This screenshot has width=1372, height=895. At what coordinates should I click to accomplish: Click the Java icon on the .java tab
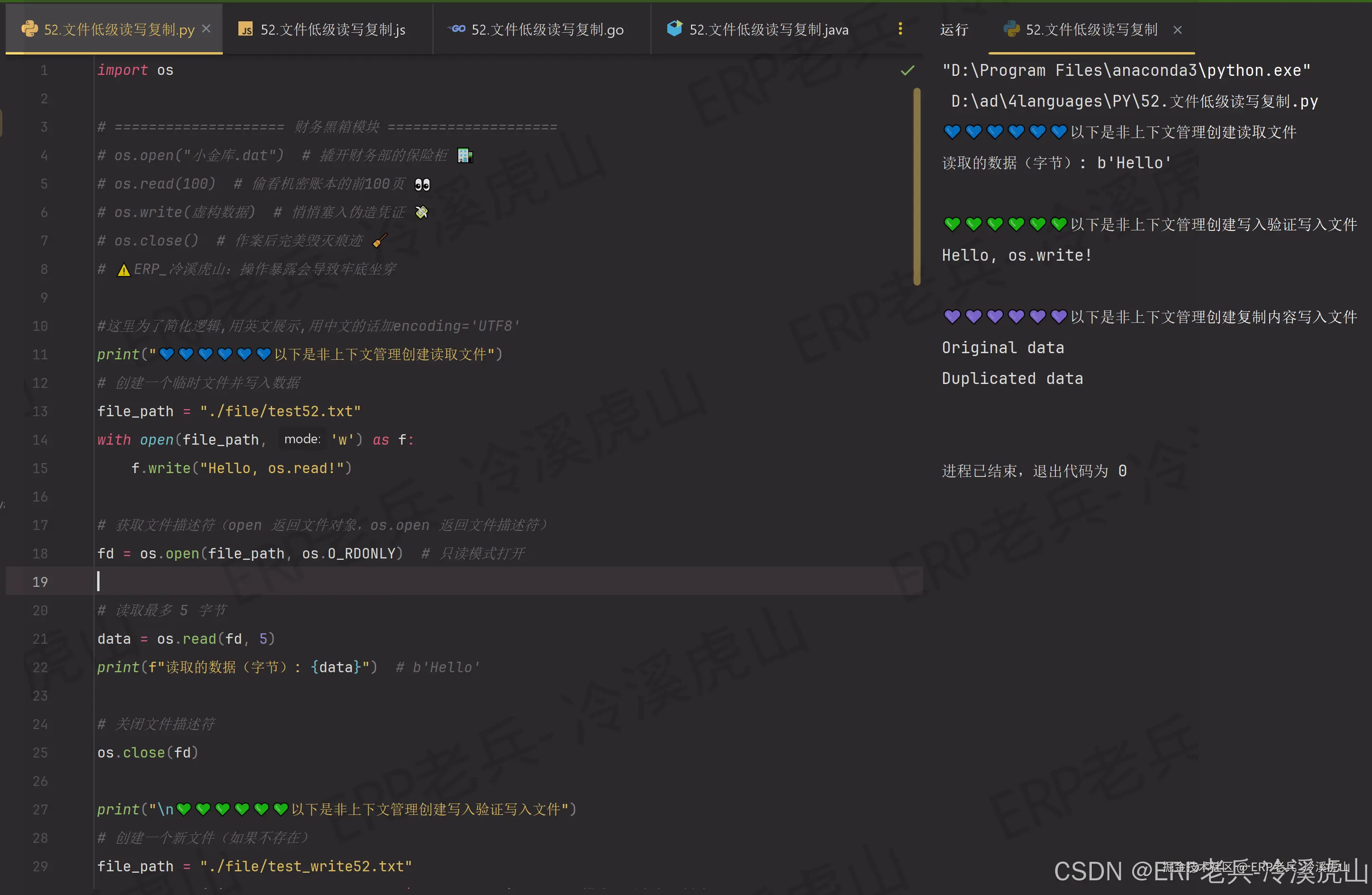click(674, 28)
